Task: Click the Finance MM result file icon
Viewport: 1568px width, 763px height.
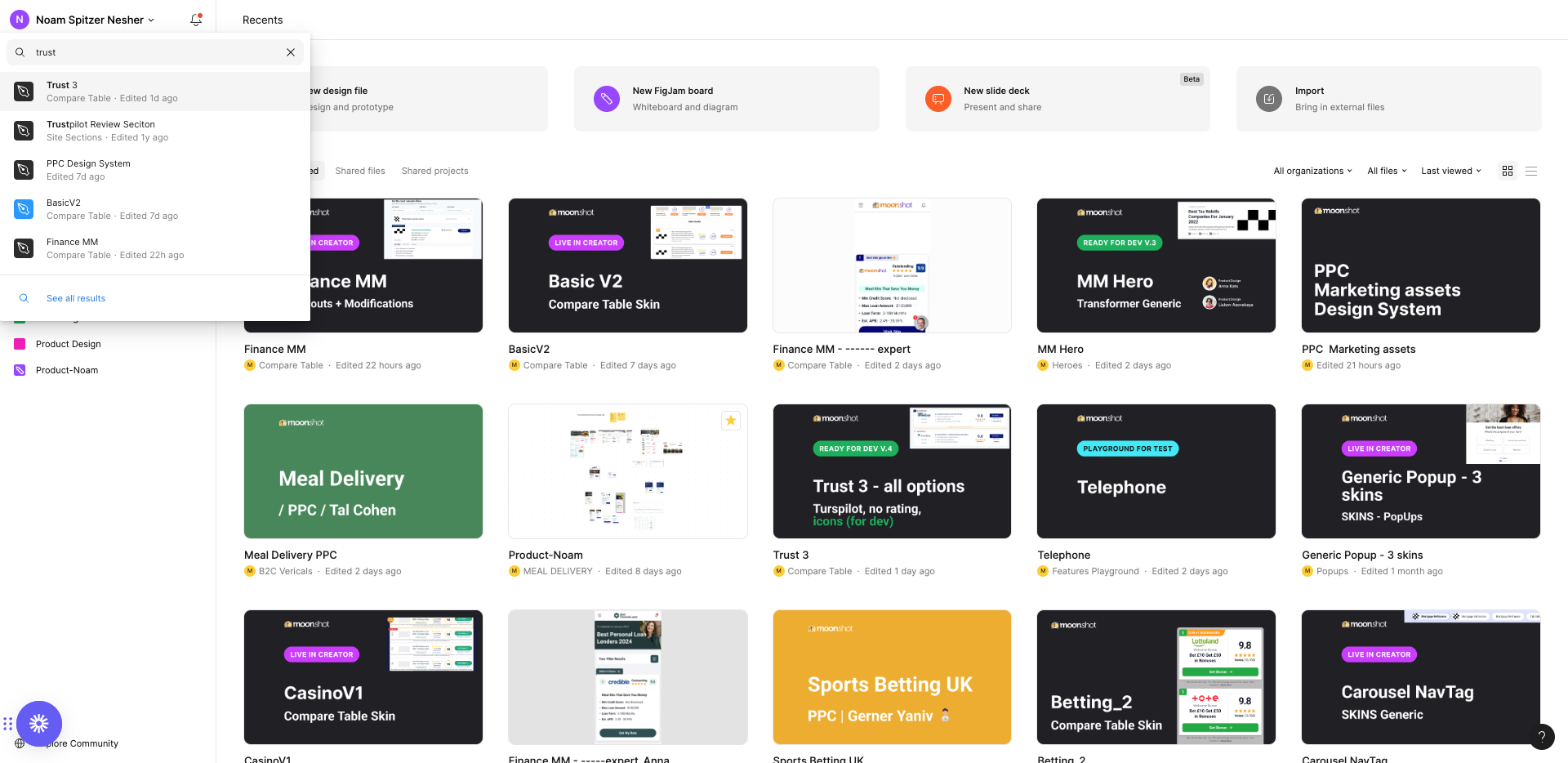Action: [x=24, y=248]
